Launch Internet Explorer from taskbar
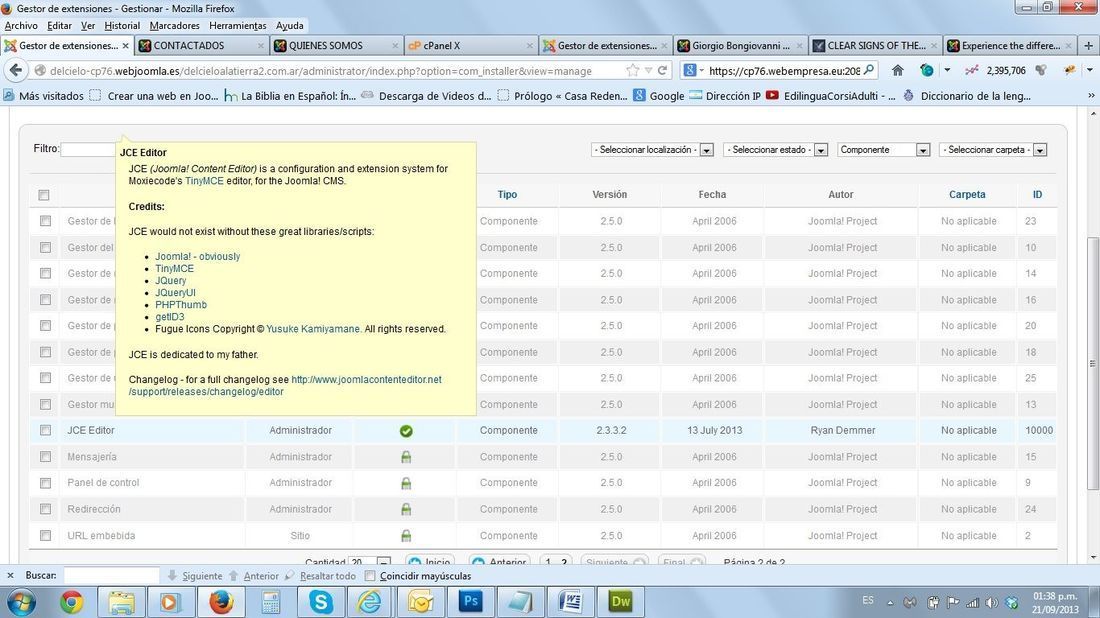The image size is (1100, 618). (x=370, y=602)
